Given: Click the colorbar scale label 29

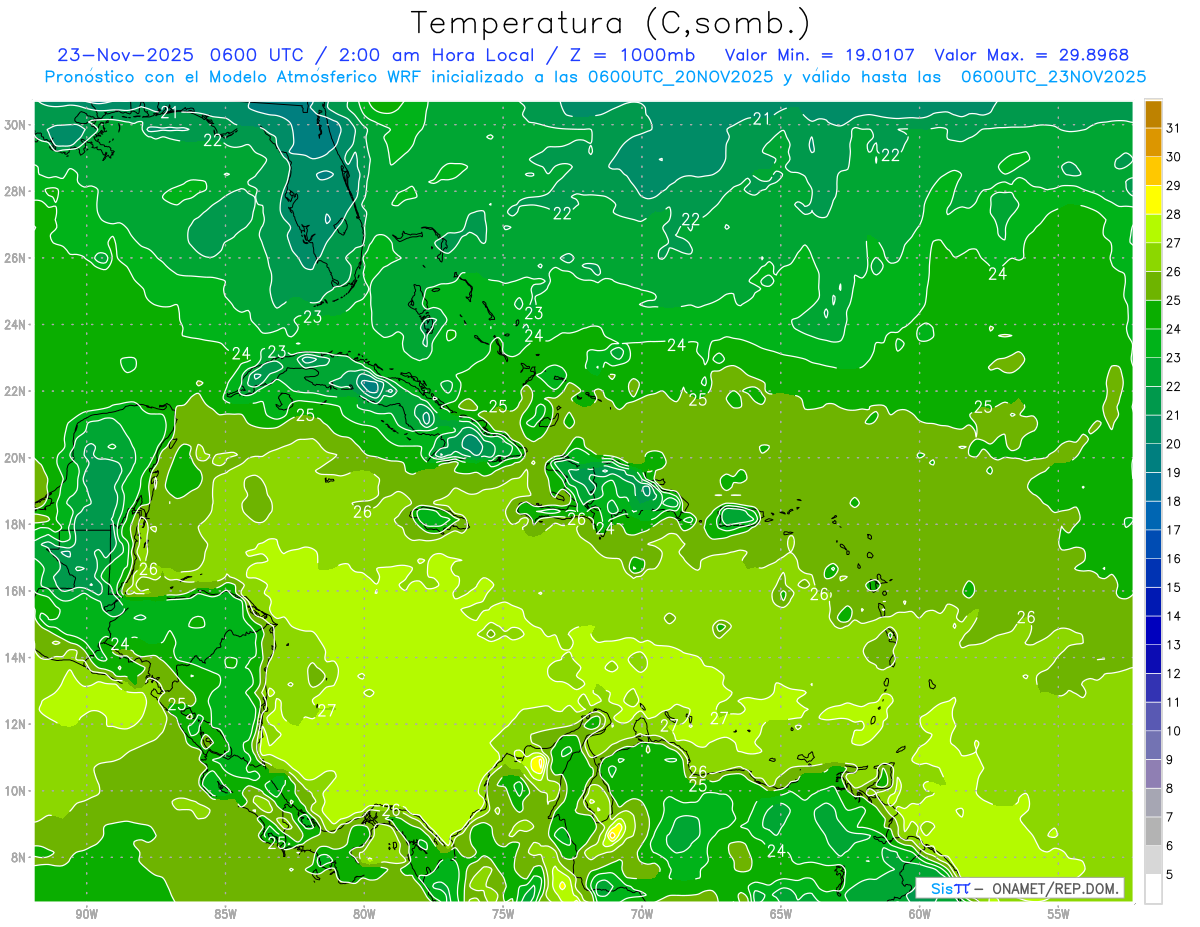Looking at the screenshot, I should click(x=1173, y=185).
